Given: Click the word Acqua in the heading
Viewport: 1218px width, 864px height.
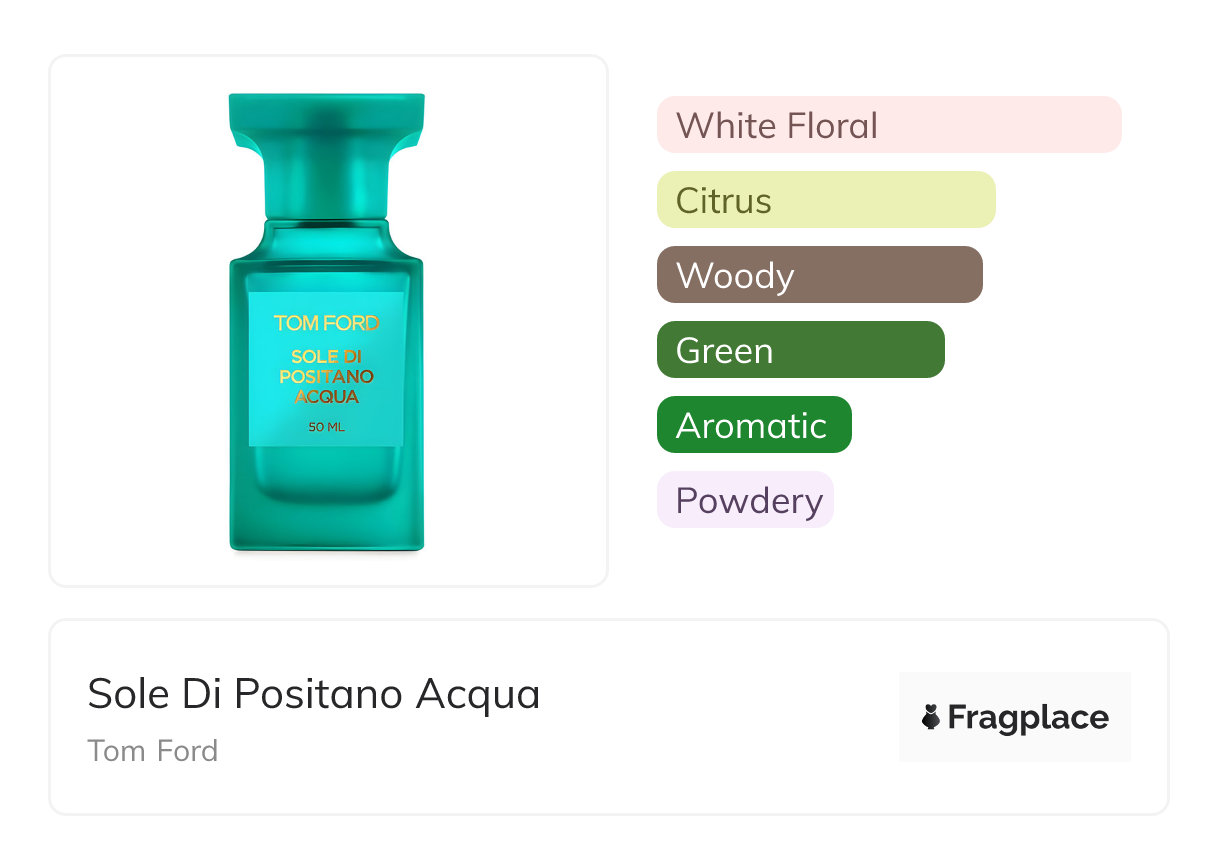Looking at the screenshot, I should click(478, 693).
